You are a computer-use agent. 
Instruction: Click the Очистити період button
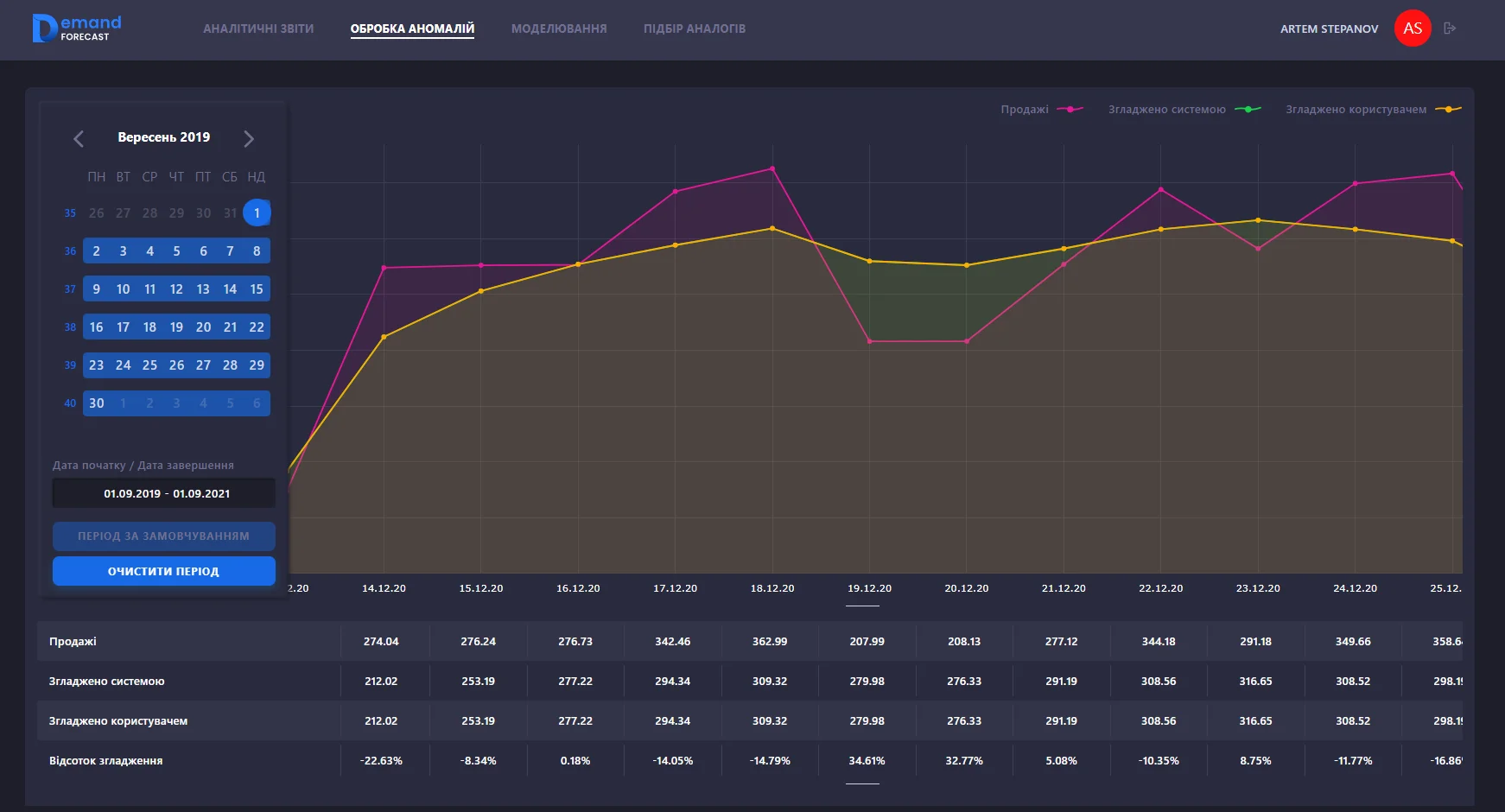163,571
